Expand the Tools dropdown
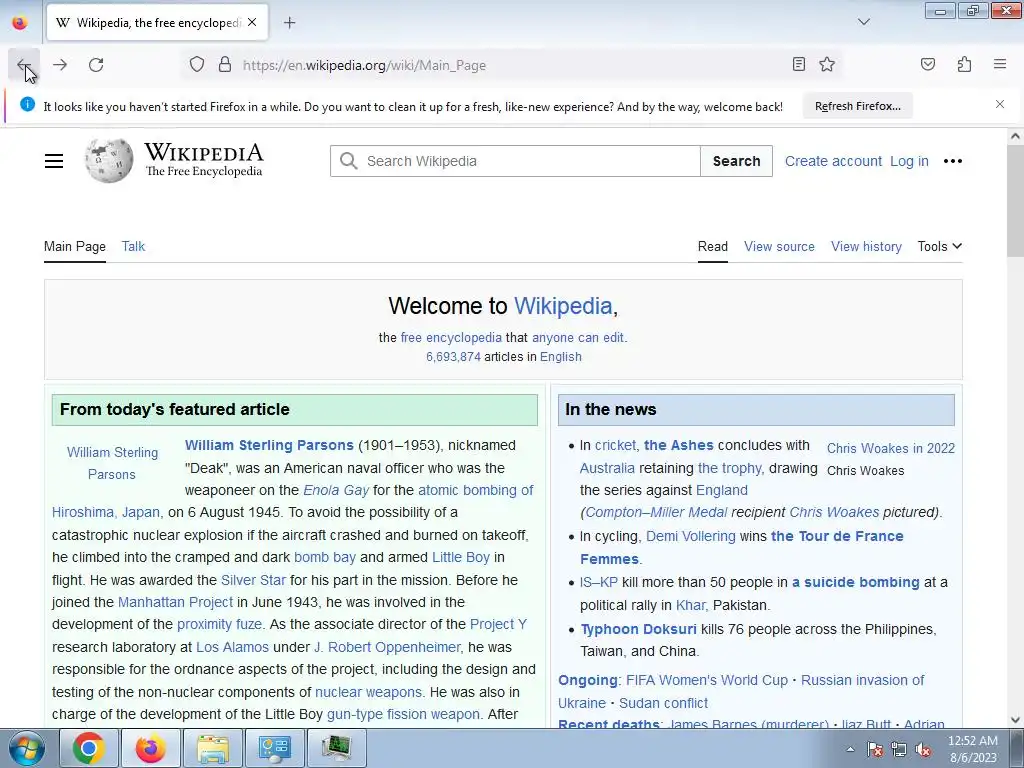 [x=939, y=246]
